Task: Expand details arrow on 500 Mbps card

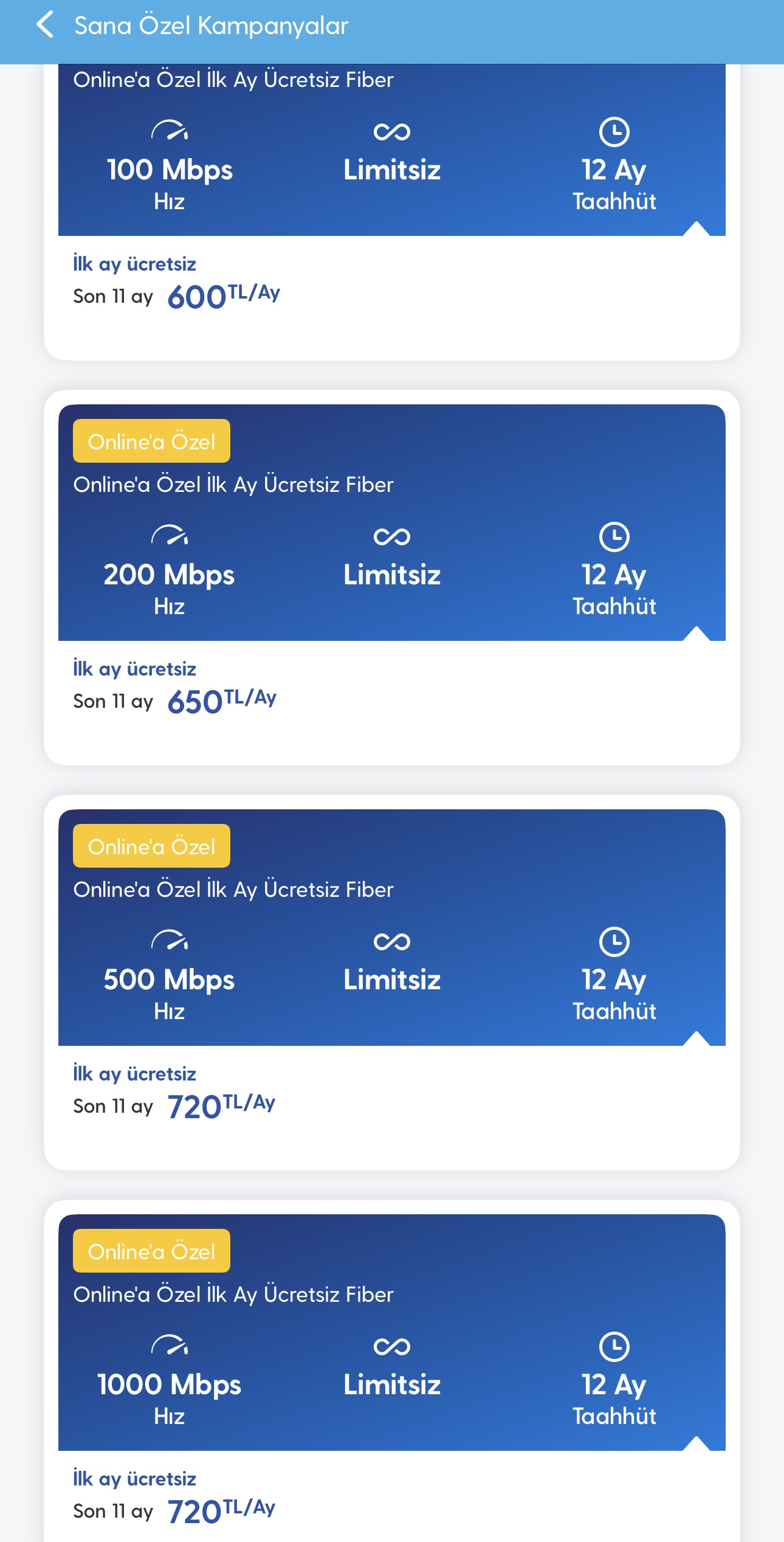Action: (x=696, y=1039)
